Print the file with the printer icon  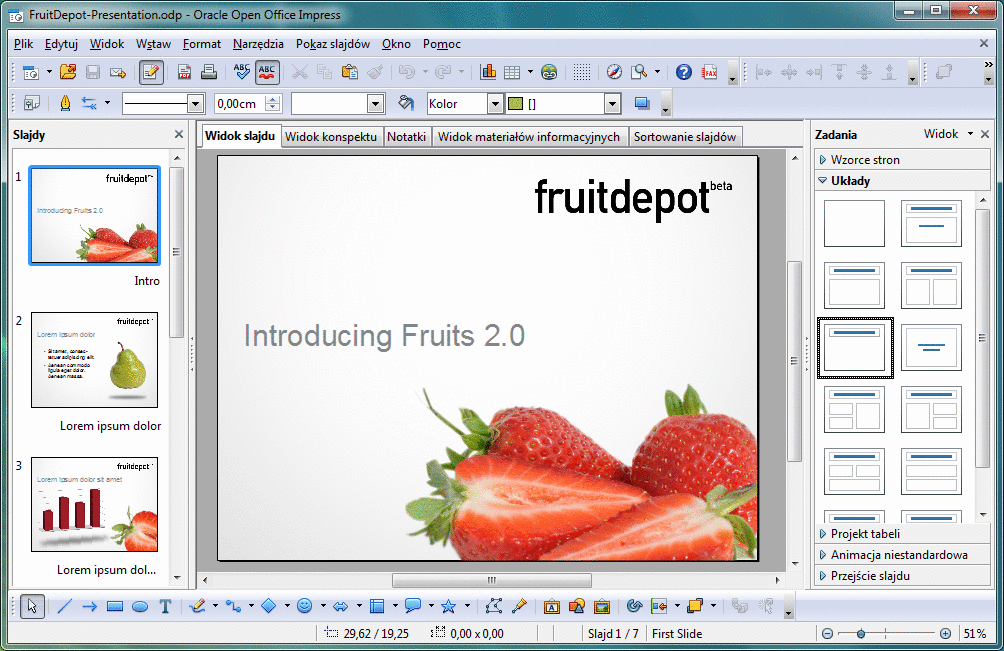point(209,72)
